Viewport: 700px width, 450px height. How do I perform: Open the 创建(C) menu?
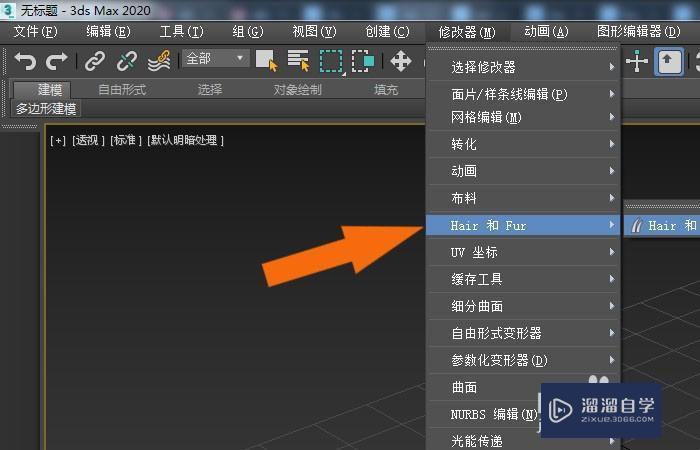coord(387,32)
